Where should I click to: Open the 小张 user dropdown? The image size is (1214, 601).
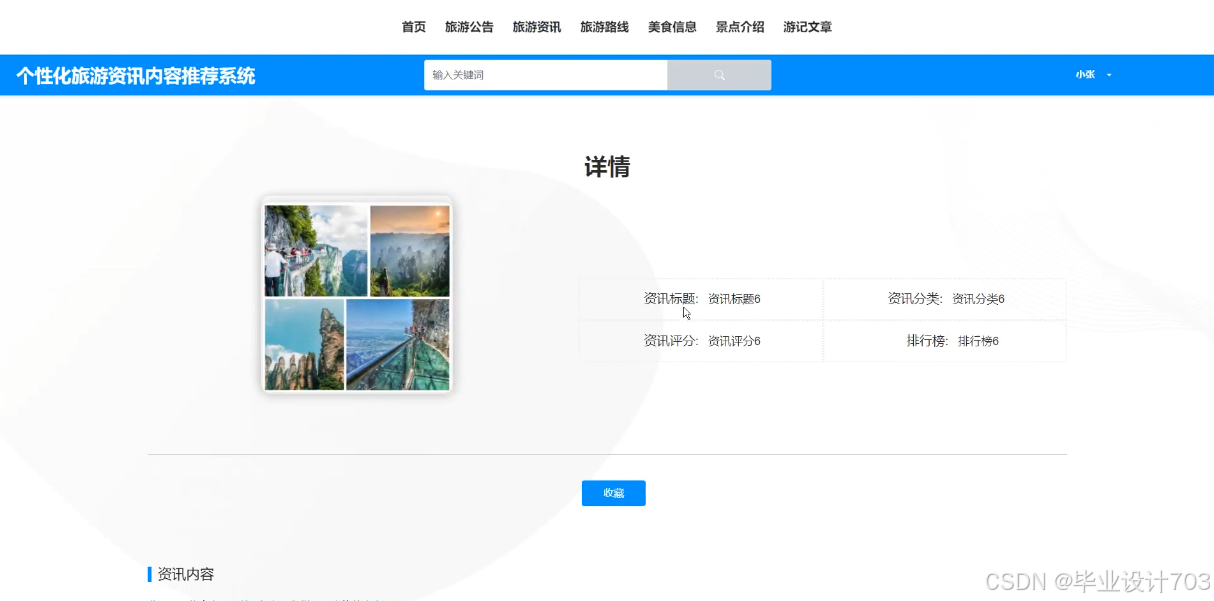click(x=1094, y=75)
